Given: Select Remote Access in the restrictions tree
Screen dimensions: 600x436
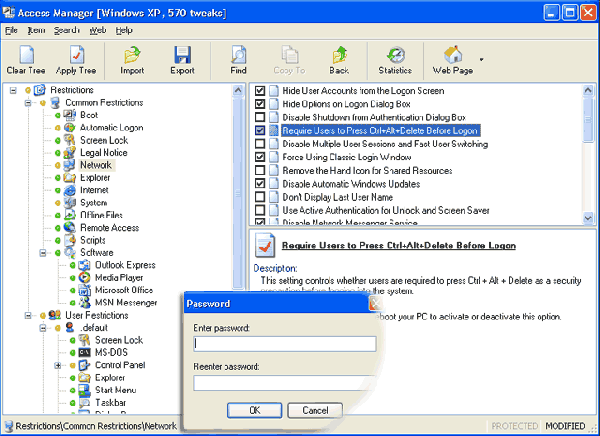Looking at the screenshot, I should pos(109,227).
